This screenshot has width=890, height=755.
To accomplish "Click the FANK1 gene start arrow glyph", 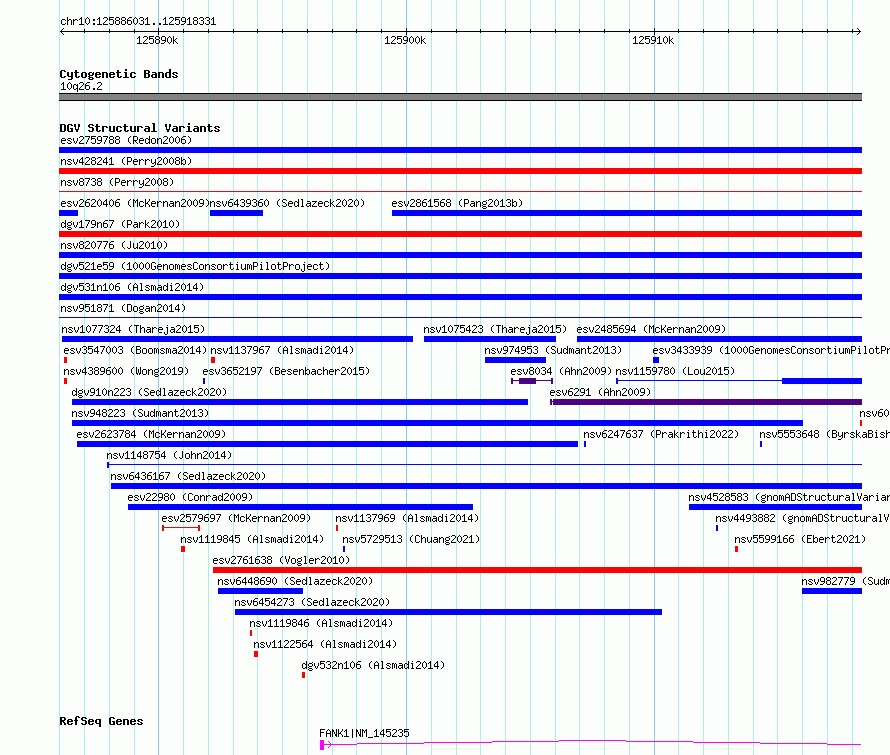I will pos(325,745).
